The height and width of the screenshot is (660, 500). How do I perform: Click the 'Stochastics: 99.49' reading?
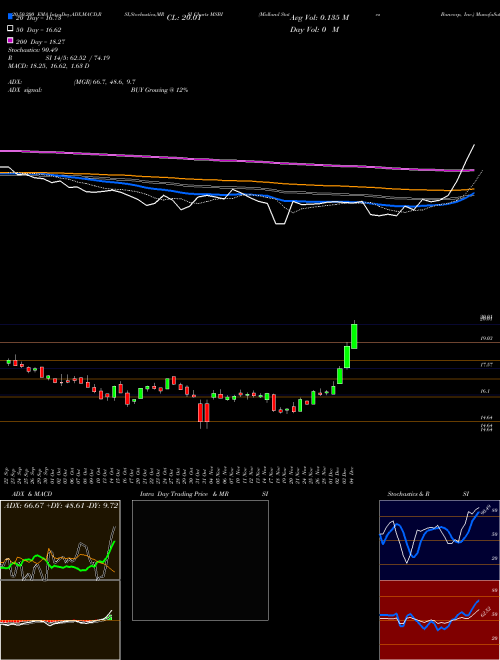click(x=33, y=50)
